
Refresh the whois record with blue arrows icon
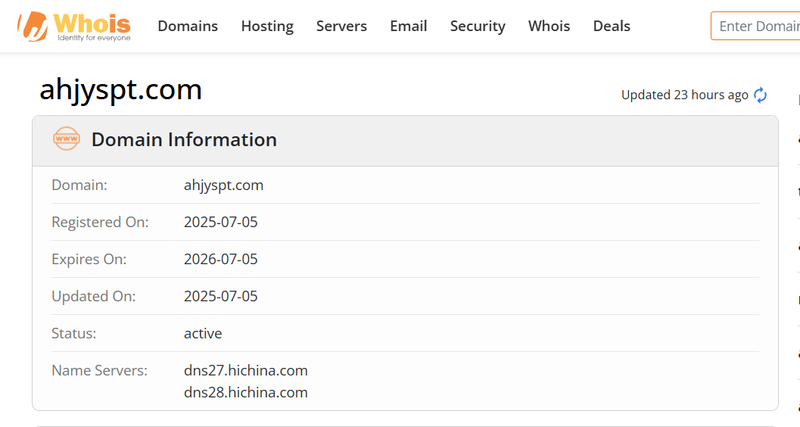(x=760, y=95)
